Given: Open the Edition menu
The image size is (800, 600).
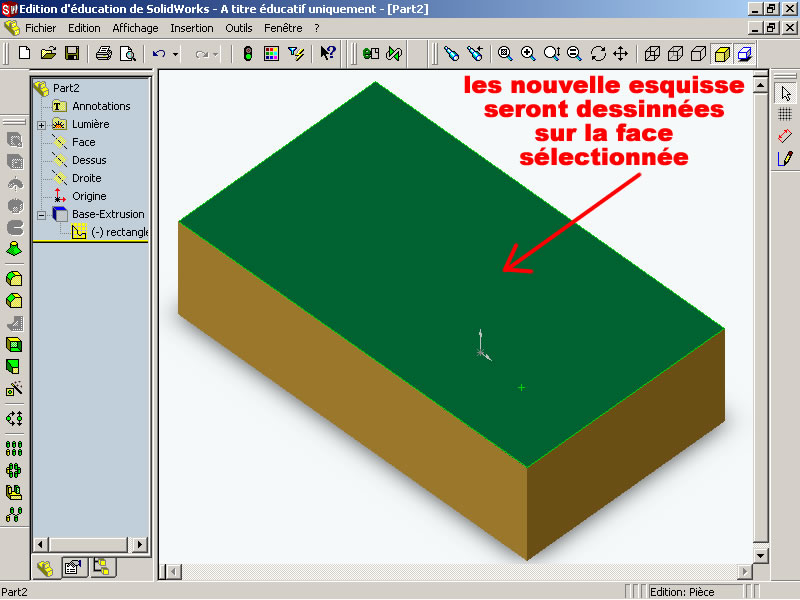Looking at the screenshot, I should pos(84,28).
